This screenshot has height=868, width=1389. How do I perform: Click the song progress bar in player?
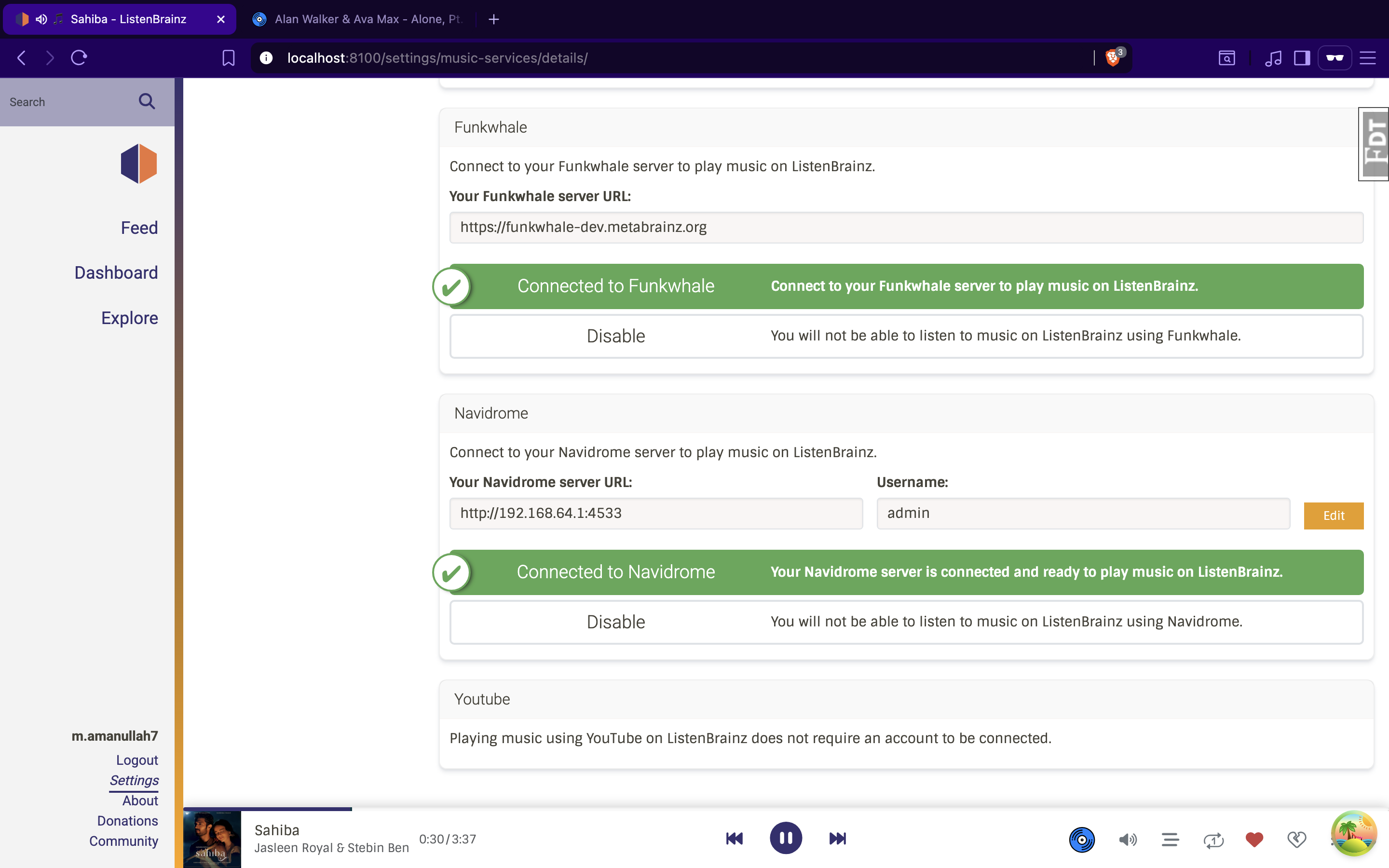click(x=786, y=809)
